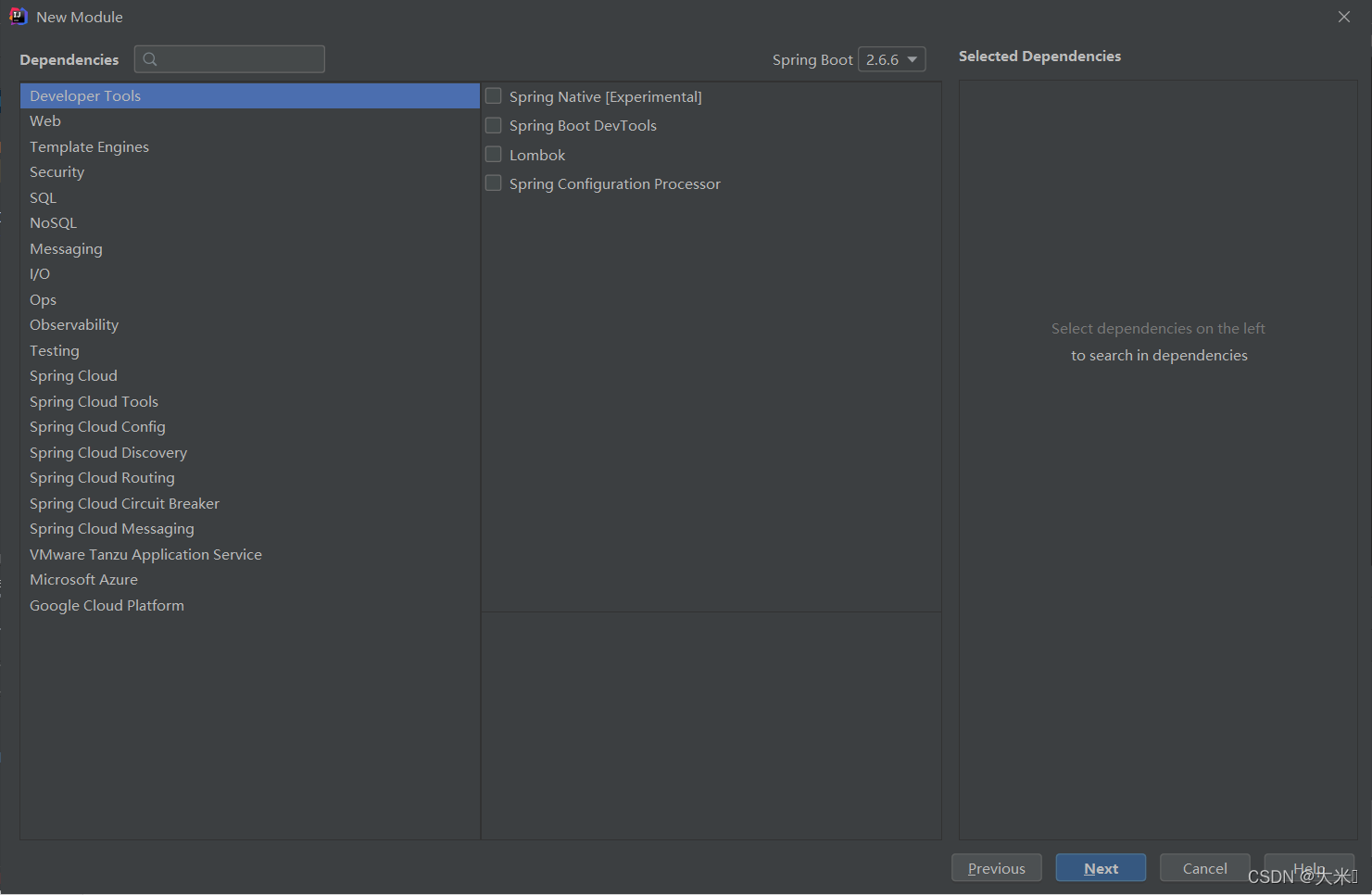Enable Spring Configuration Processor
The height and width of the screenshot is (895, 1372).
tap(494, 183)
